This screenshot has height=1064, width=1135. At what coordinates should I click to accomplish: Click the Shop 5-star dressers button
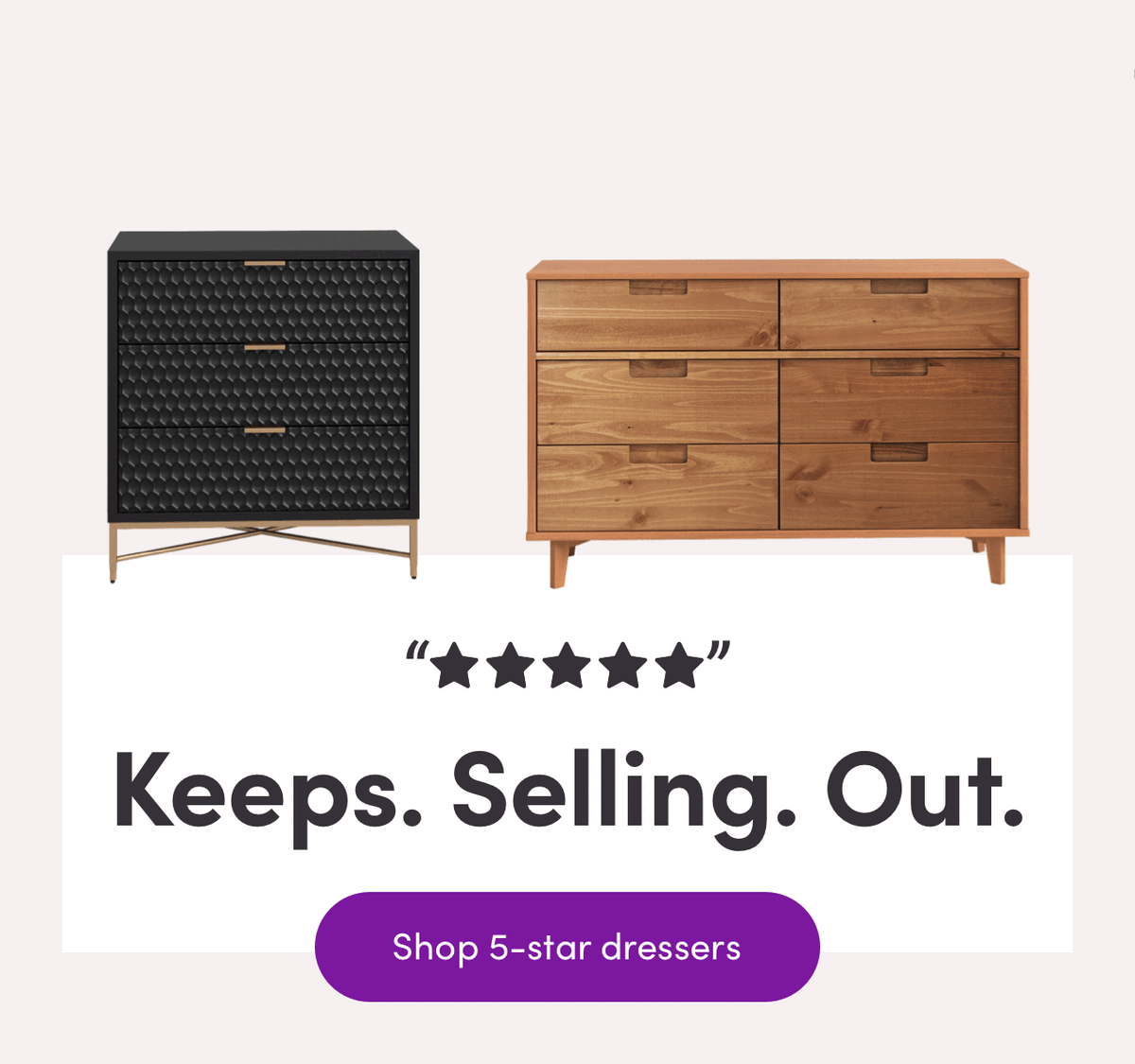click(x=567, y=947)
